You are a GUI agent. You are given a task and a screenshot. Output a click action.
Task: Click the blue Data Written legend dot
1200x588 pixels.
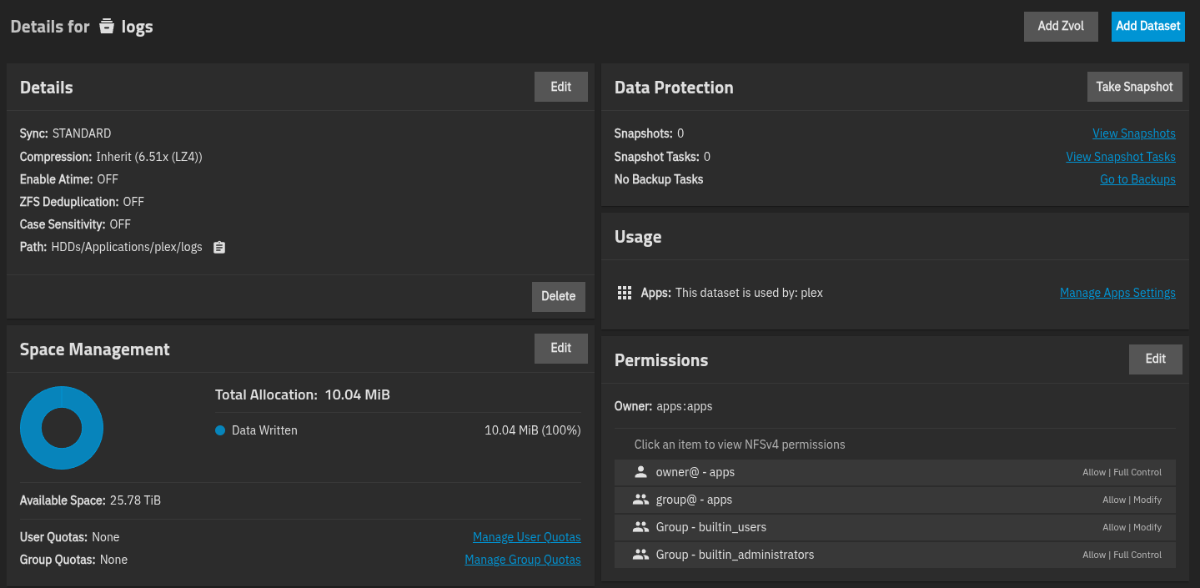click(x=220, y=430)
